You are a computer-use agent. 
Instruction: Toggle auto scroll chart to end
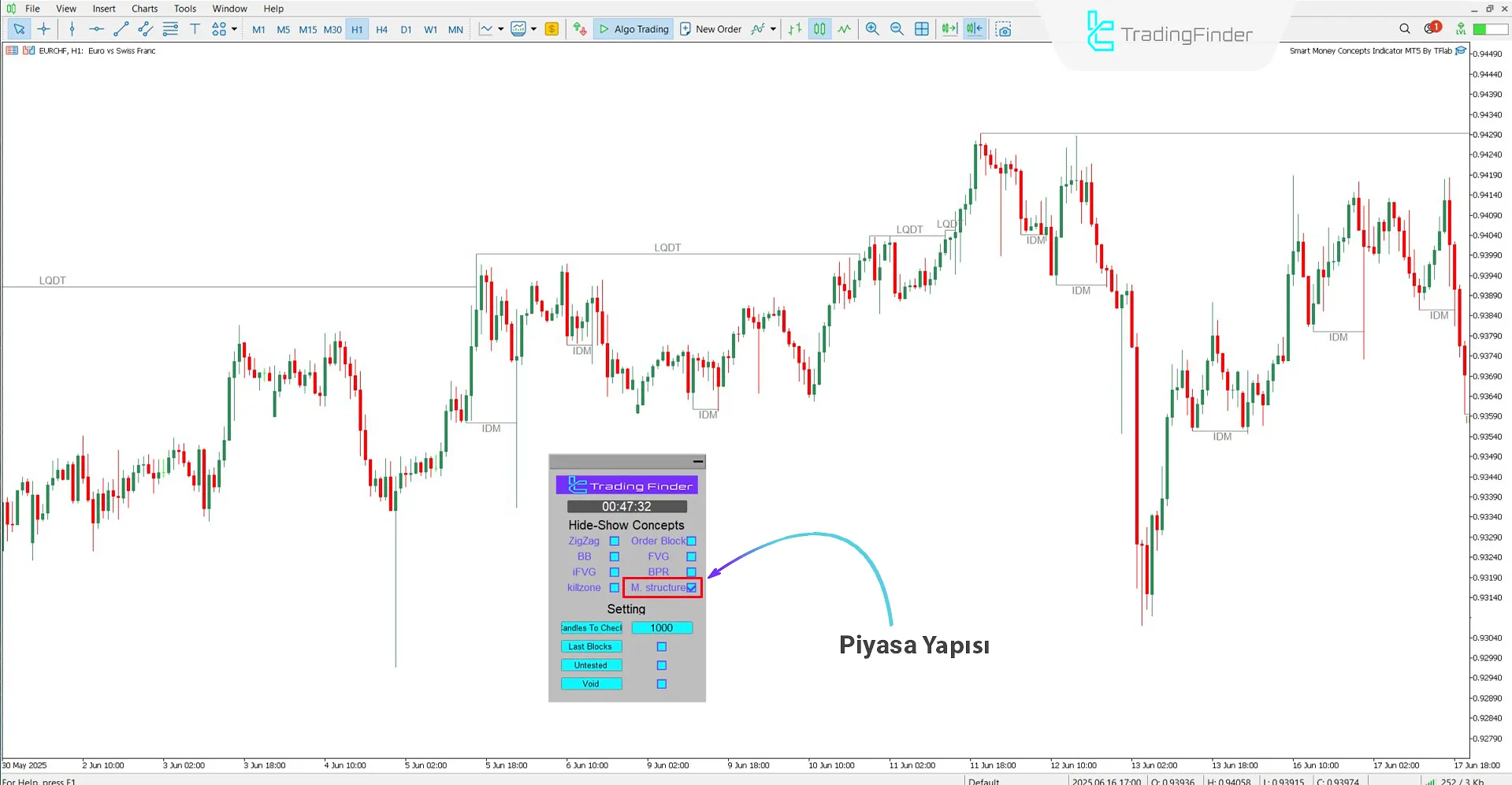[x=949, y=29]
